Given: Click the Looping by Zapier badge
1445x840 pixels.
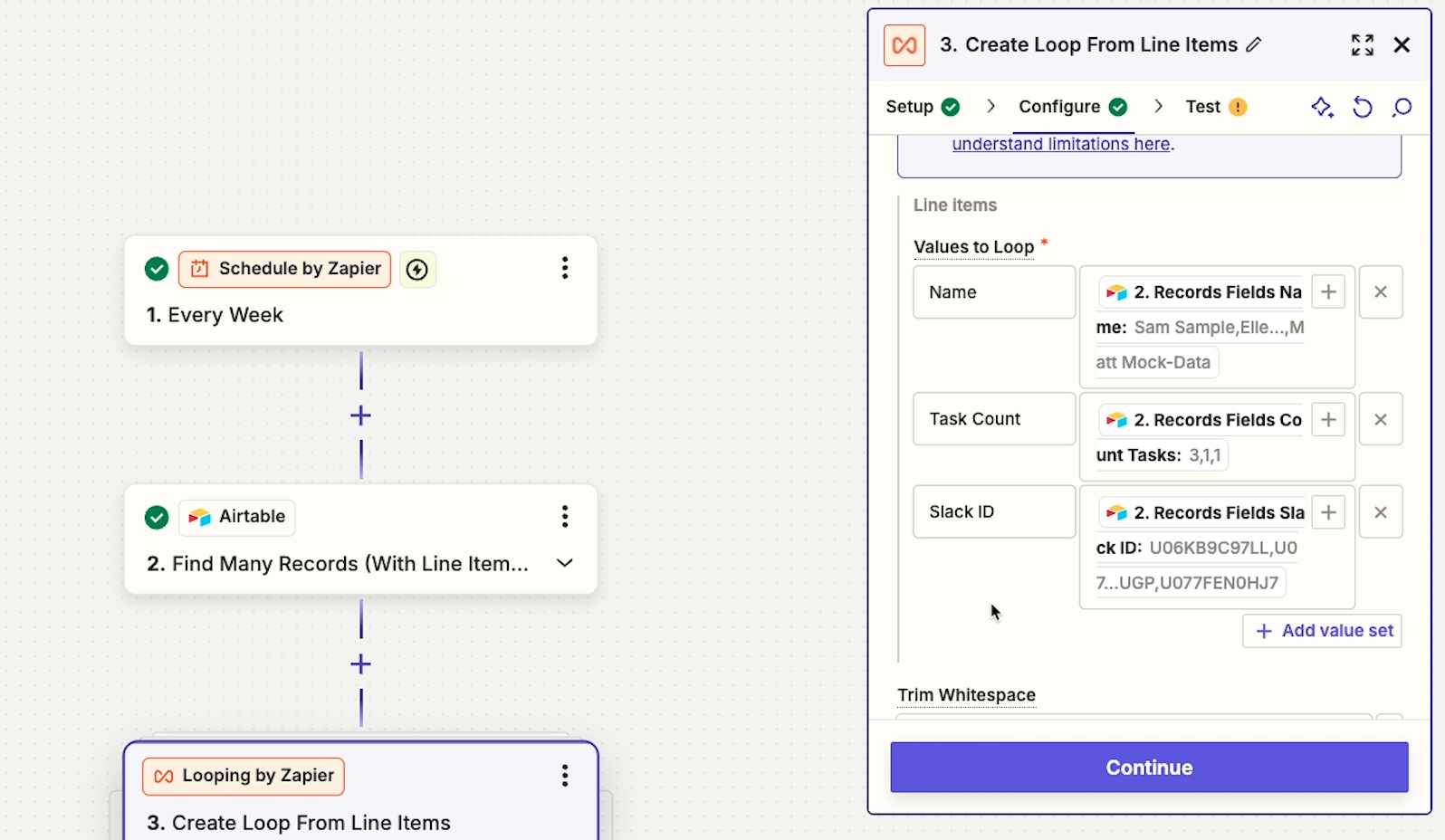Looking at the screenshot, I should [244, 776].
